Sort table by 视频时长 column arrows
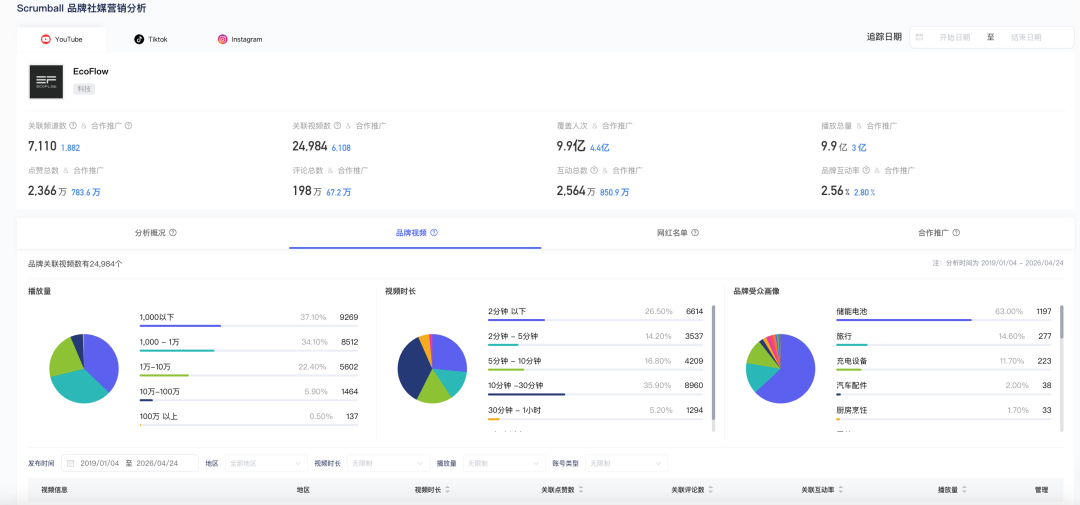 448,490
